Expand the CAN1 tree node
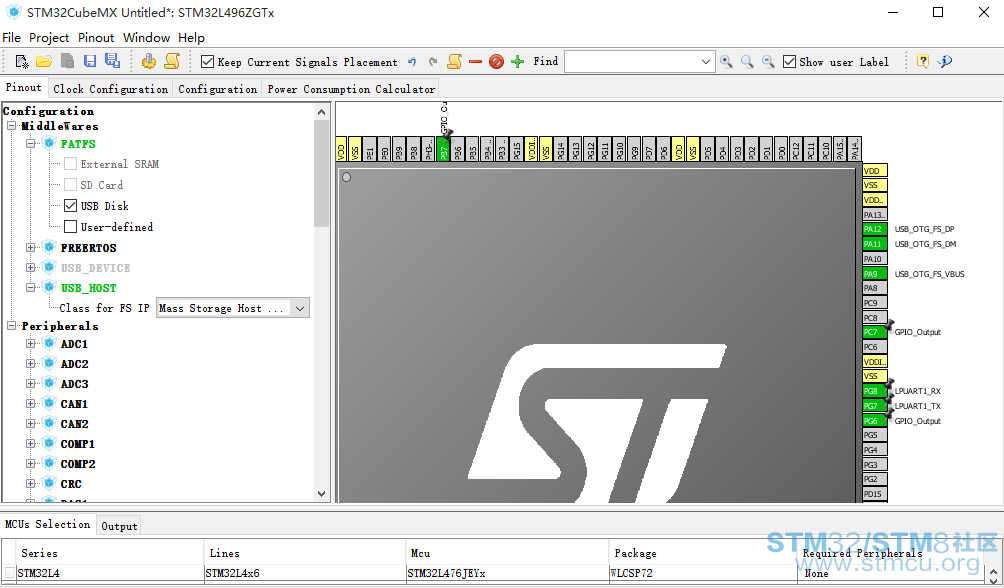Screen dimensions: 1004x588 pyautogui.click(x=30, y=404)
